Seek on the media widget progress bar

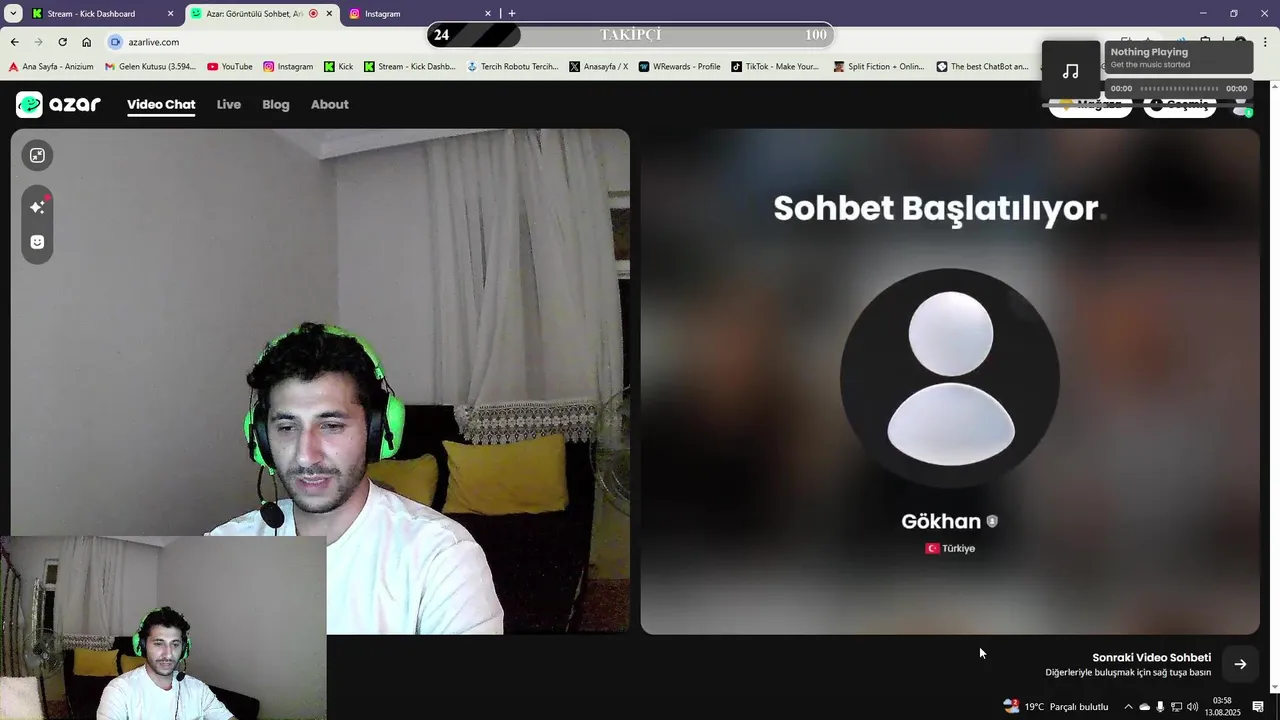click(x=1179, y=88)
